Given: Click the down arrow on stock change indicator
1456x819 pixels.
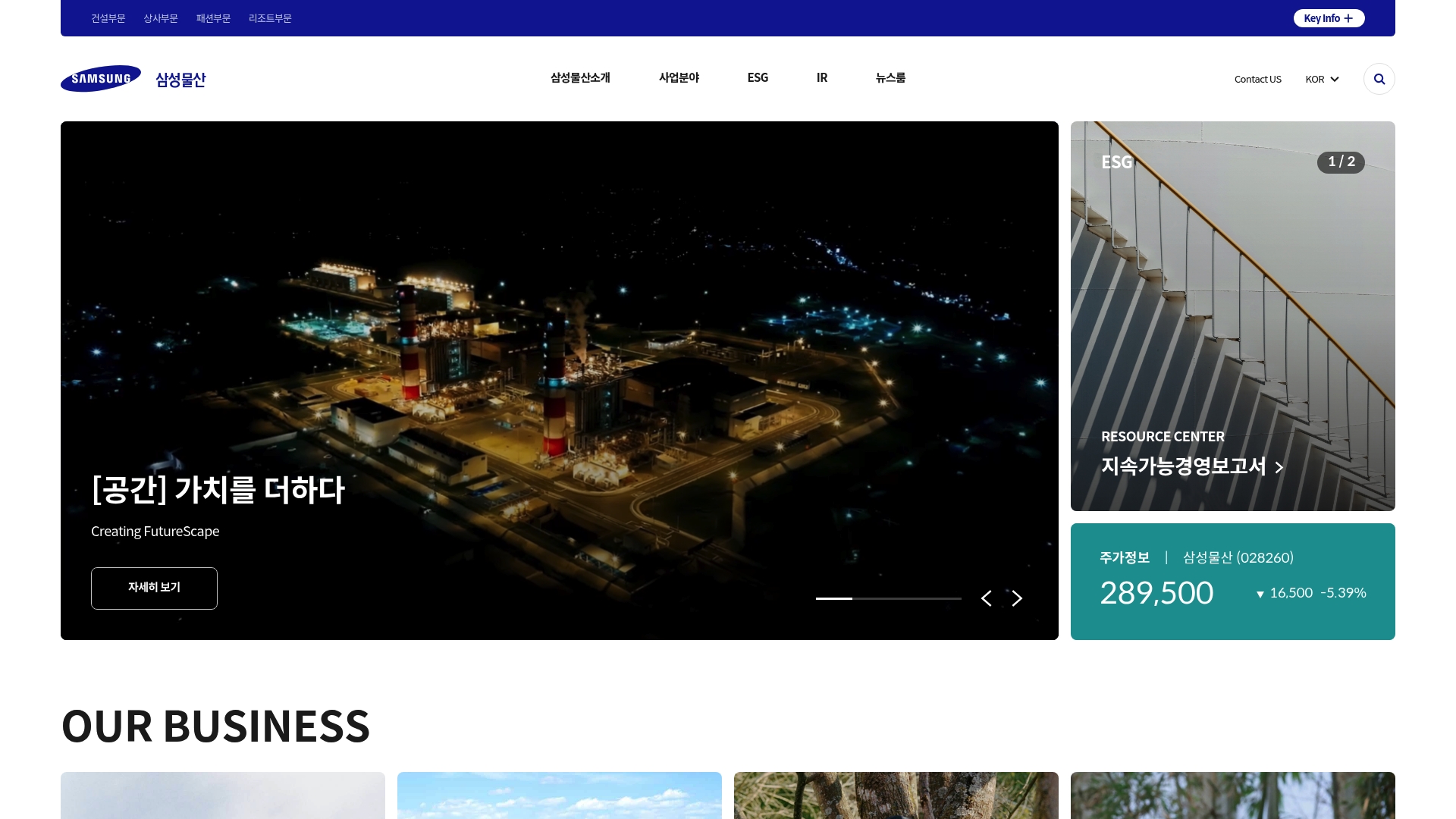Looking at the screenshot, I should coord(1260,594).
